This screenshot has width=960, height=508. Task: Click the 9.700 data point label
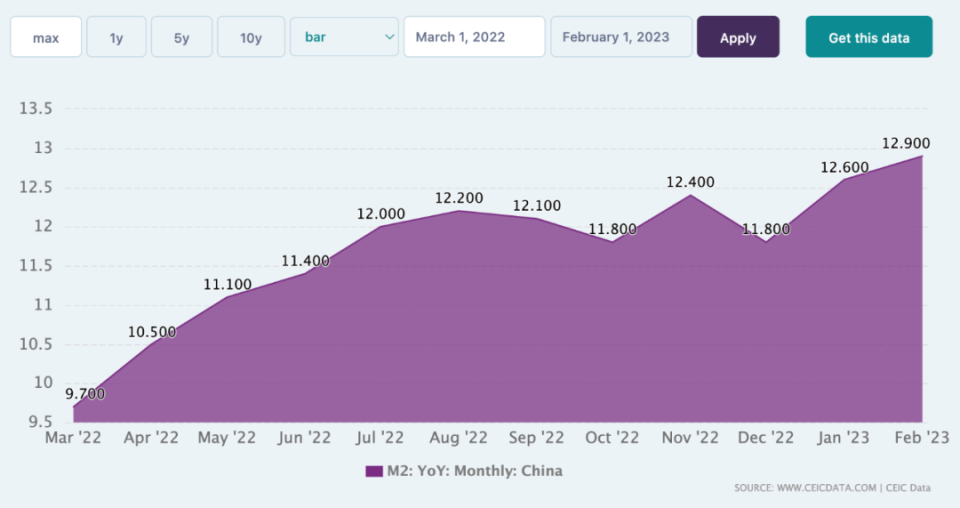pos(85,394)
